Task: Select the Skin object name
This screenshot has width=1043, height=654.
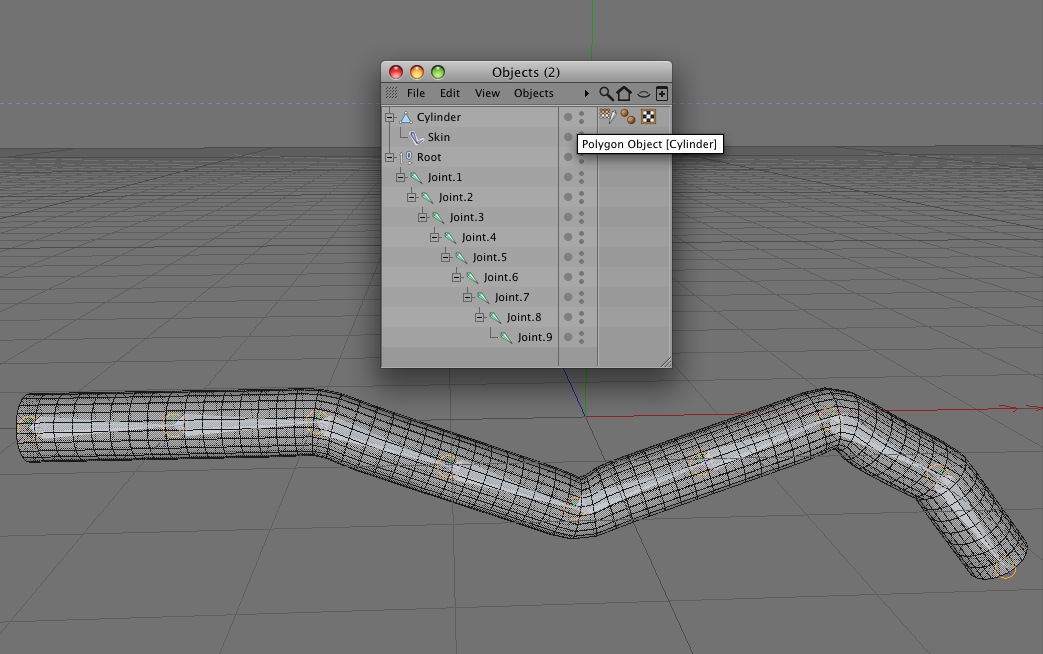Action: [x=438, y=137]
